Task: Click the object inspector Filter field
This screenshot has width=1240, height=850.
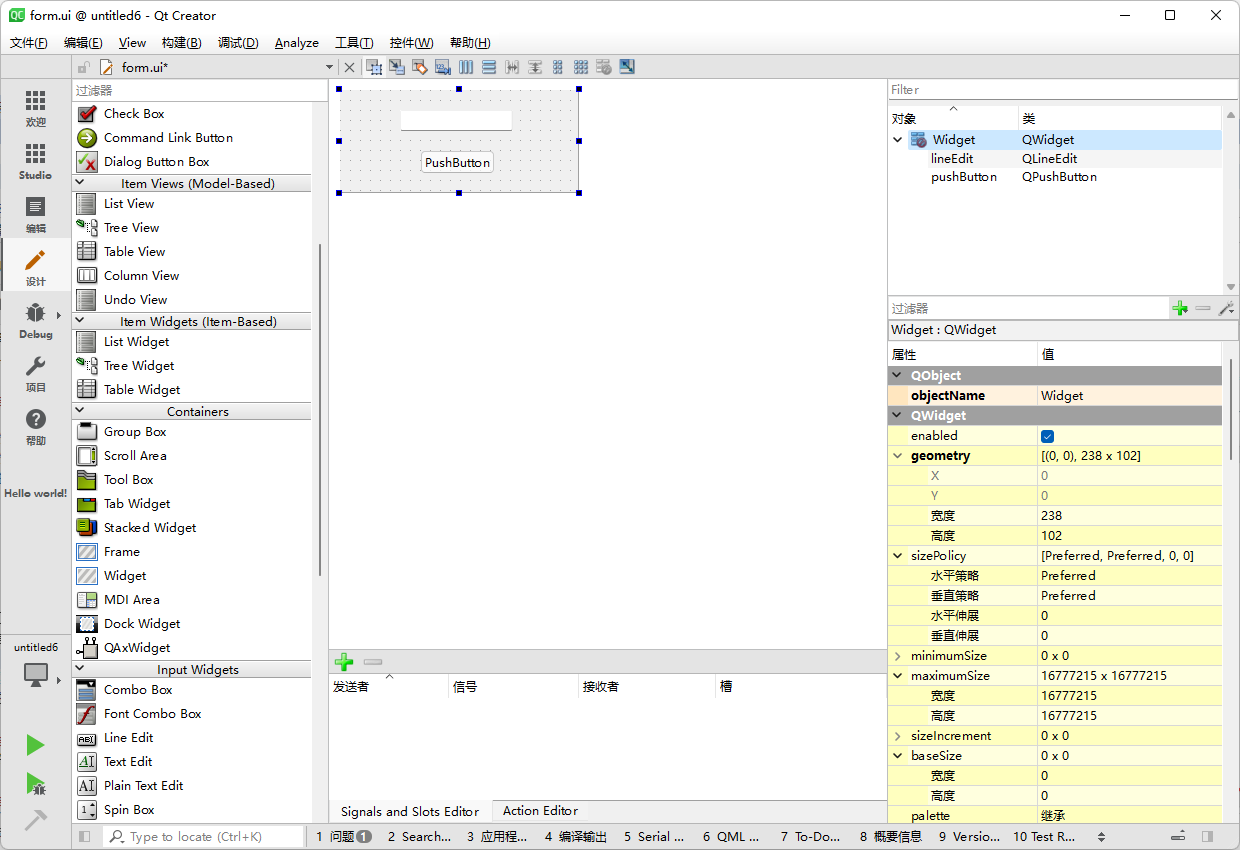Action: 1063,90
